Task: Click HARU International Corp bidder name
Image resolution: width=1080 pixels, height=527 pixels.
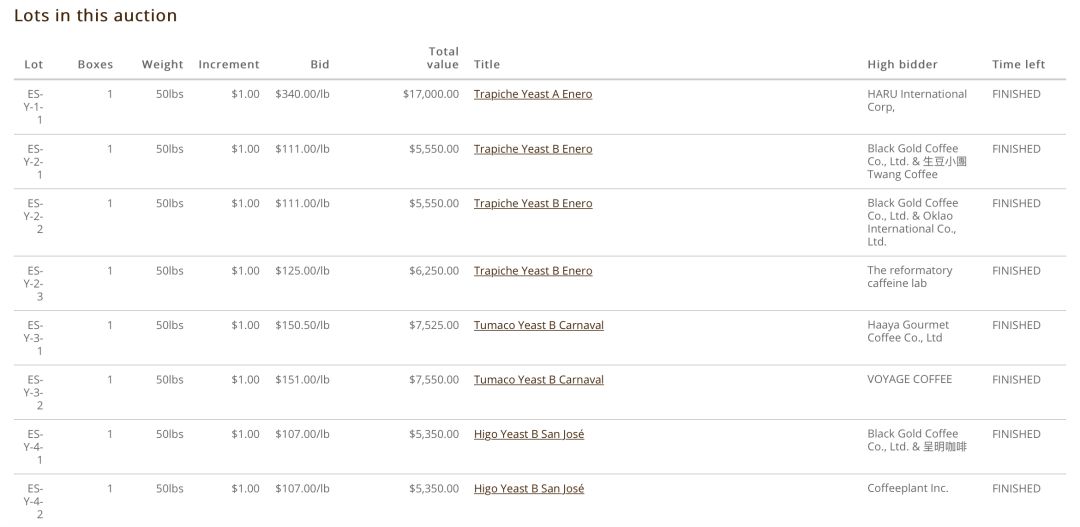Action: pos(916,100)
